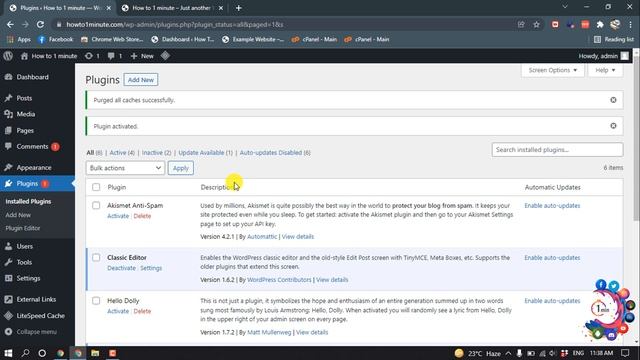
Task: Bookmark this page with the star icon
Action: [x=536, y=24]
